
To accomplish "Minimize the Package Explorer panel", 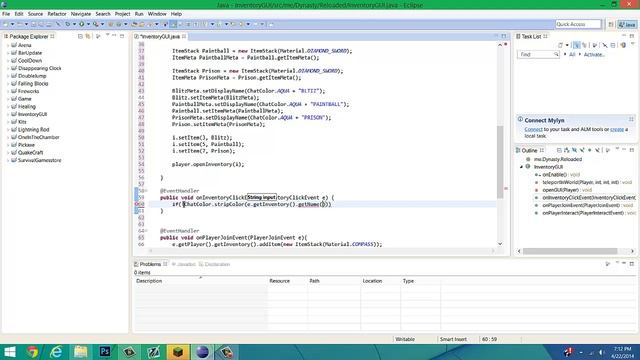I will (x=114, y=36).
